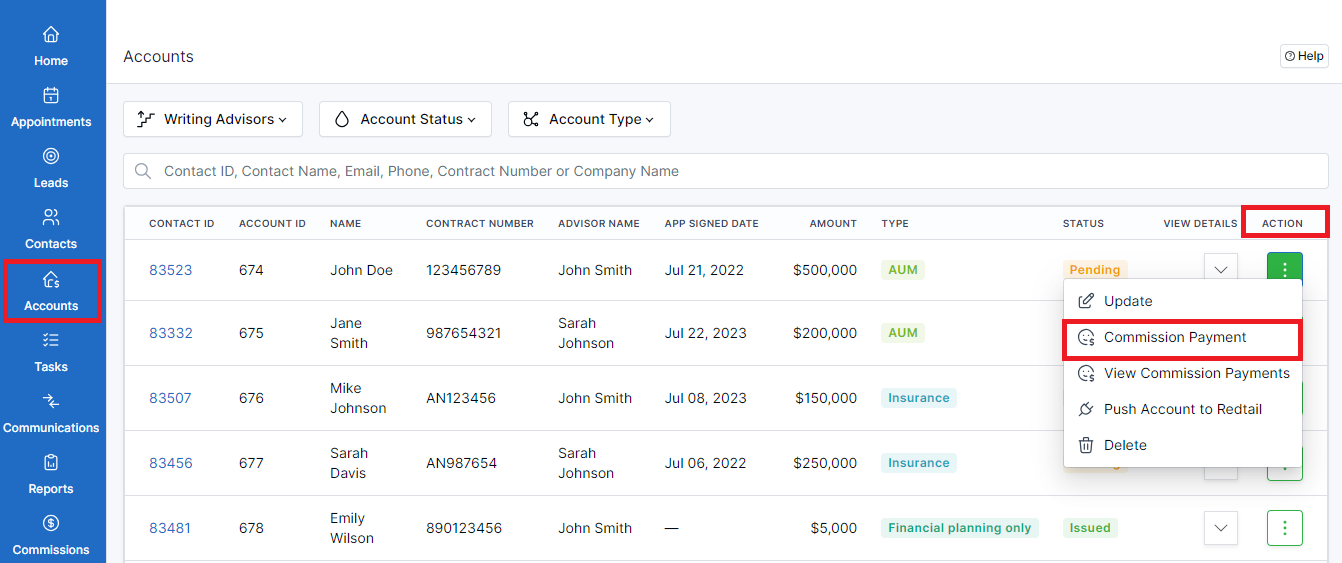Viewport: 1342px width, 563px height.
Task: Go to Appointments in the sidebar
Action: pos(51,108)
